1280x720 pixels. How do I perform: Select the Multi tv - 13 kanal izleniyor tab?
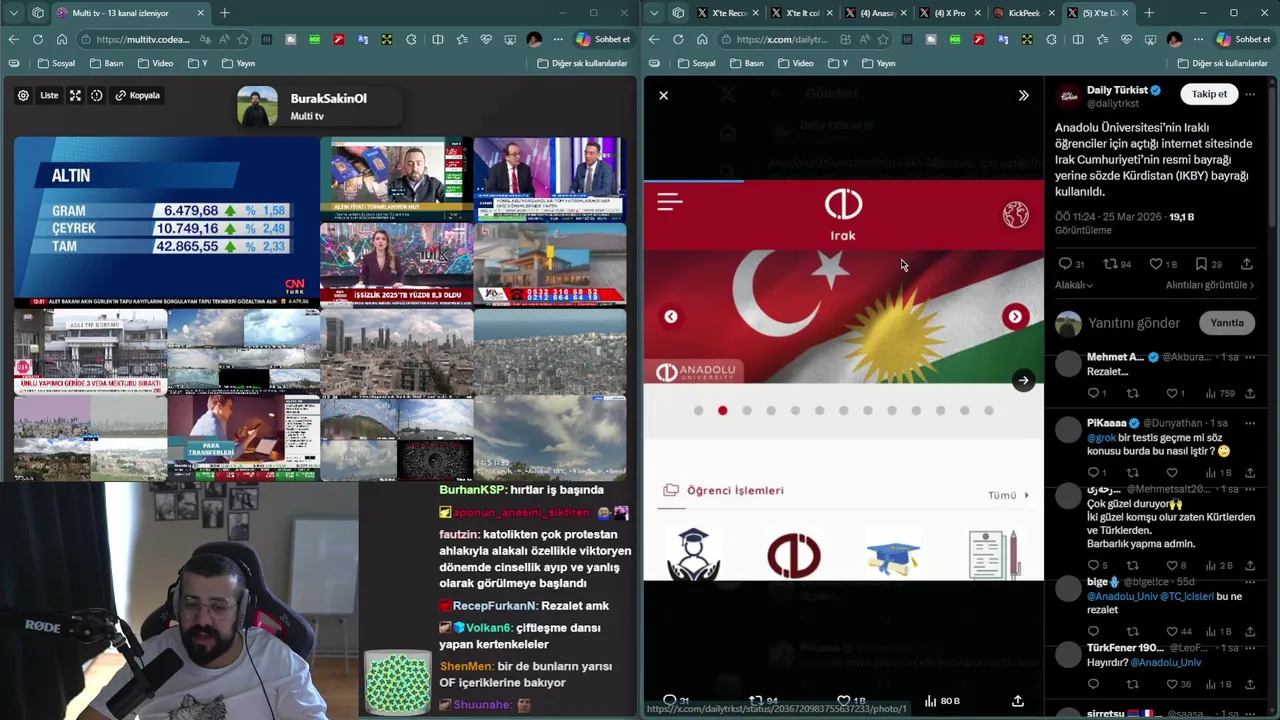pos(130,13)
